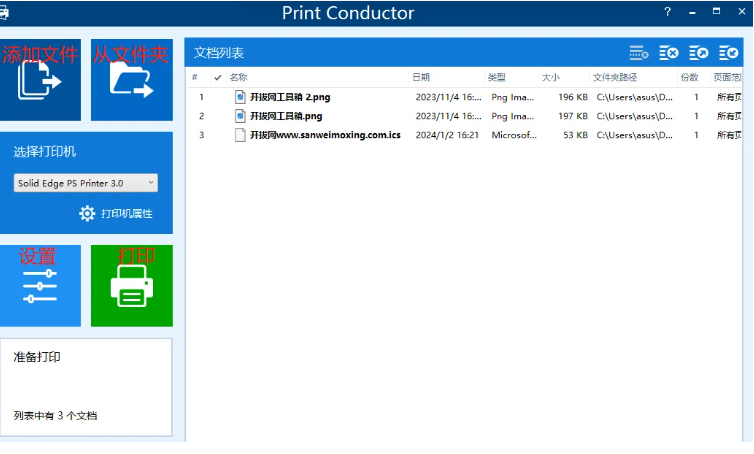This screenshot has width=754, height=454.
Task: Minimize the Print Conductor window
Action: 692,13
